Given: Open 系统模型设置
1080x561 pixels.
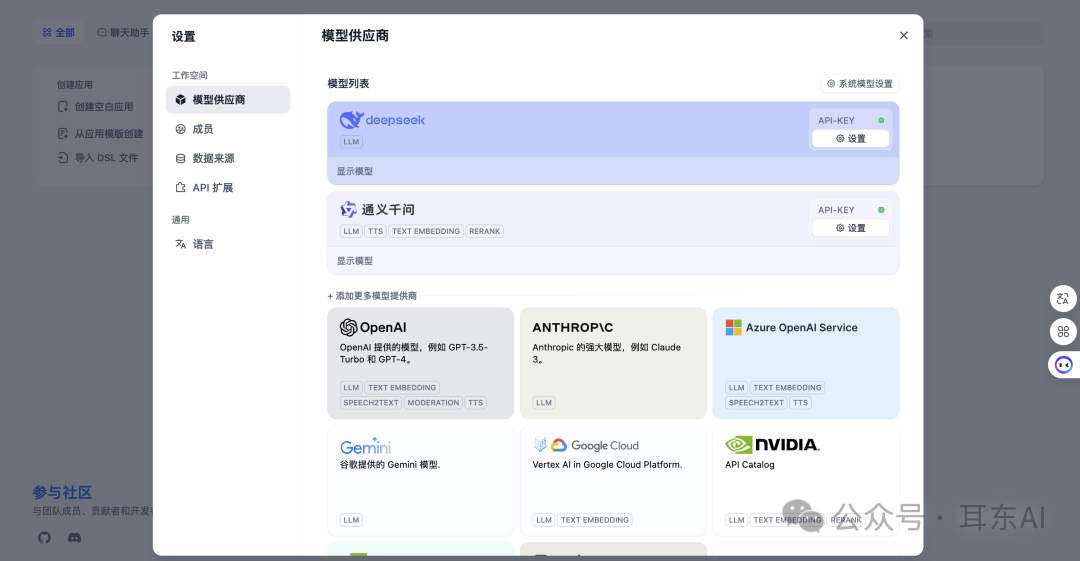Looking at the screenshot, I should pyautogui.click(x=860, y=83).
